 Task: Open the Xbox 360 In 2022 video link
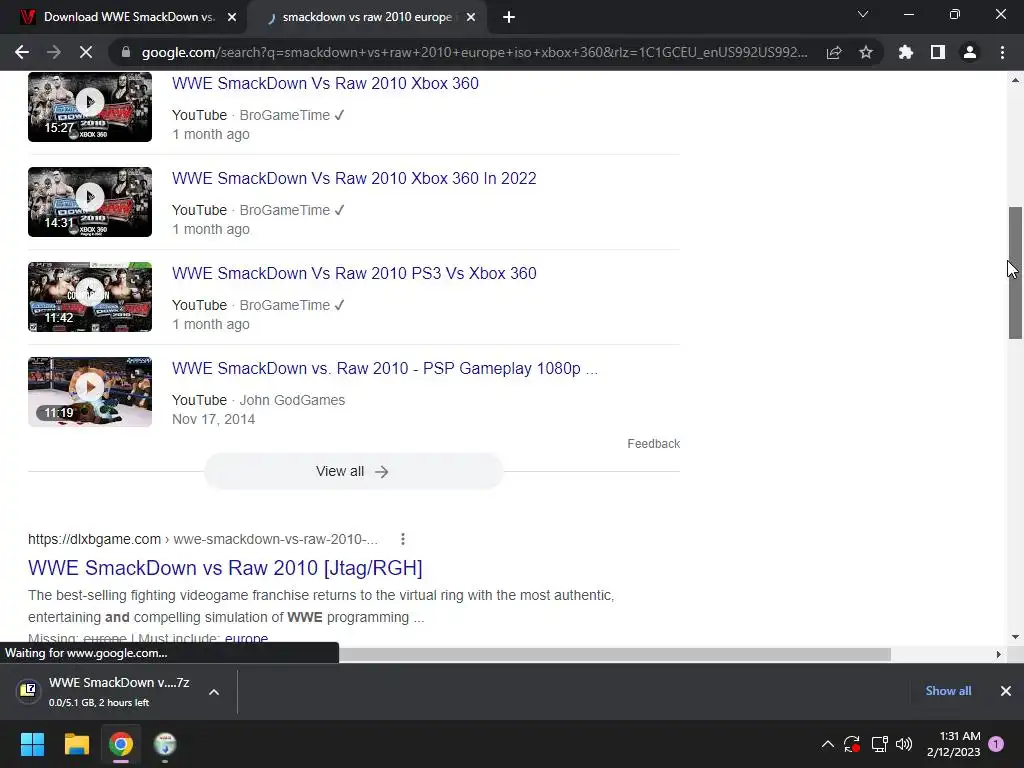354,178
